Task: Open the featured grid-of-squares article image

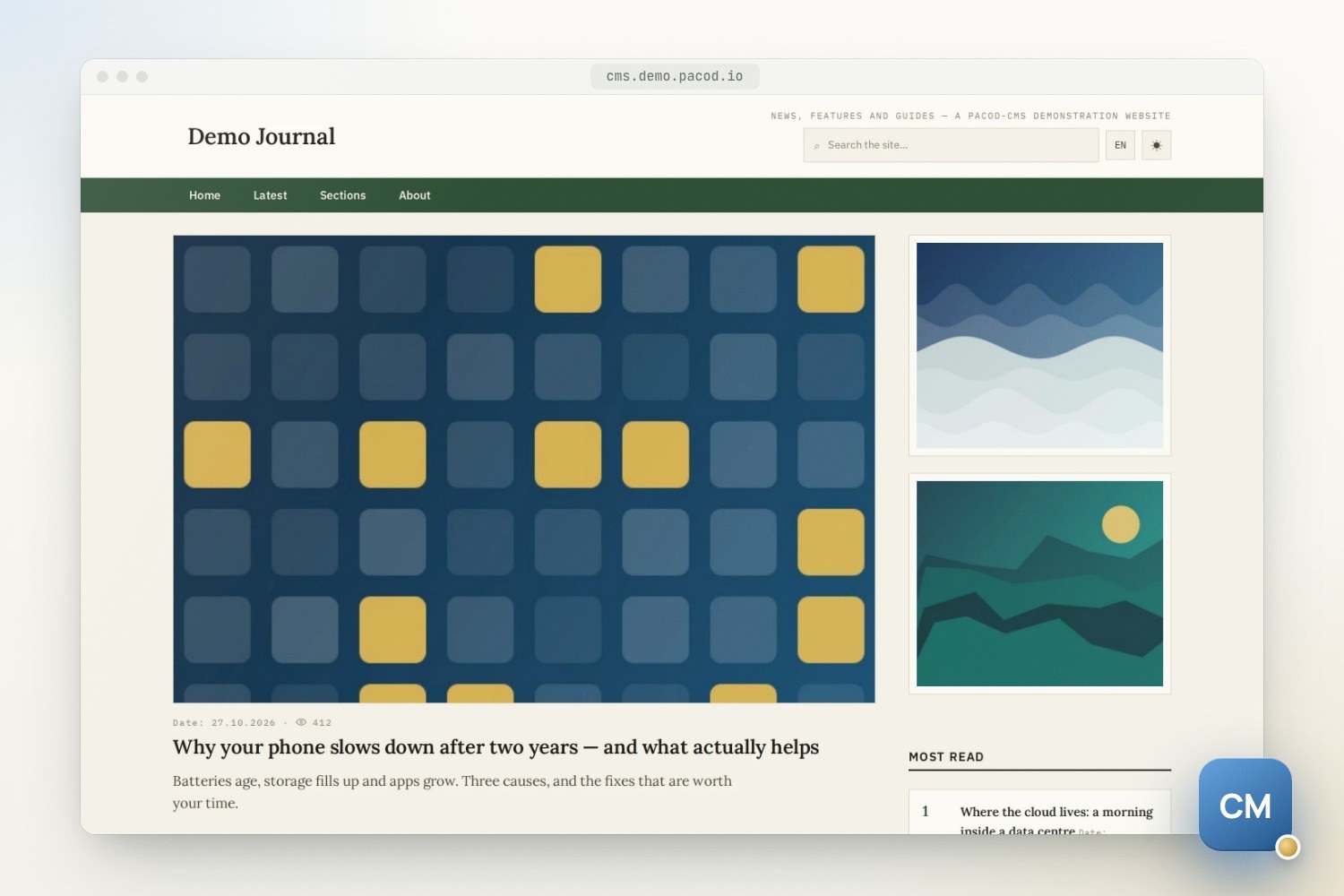Action: (523, 469)
